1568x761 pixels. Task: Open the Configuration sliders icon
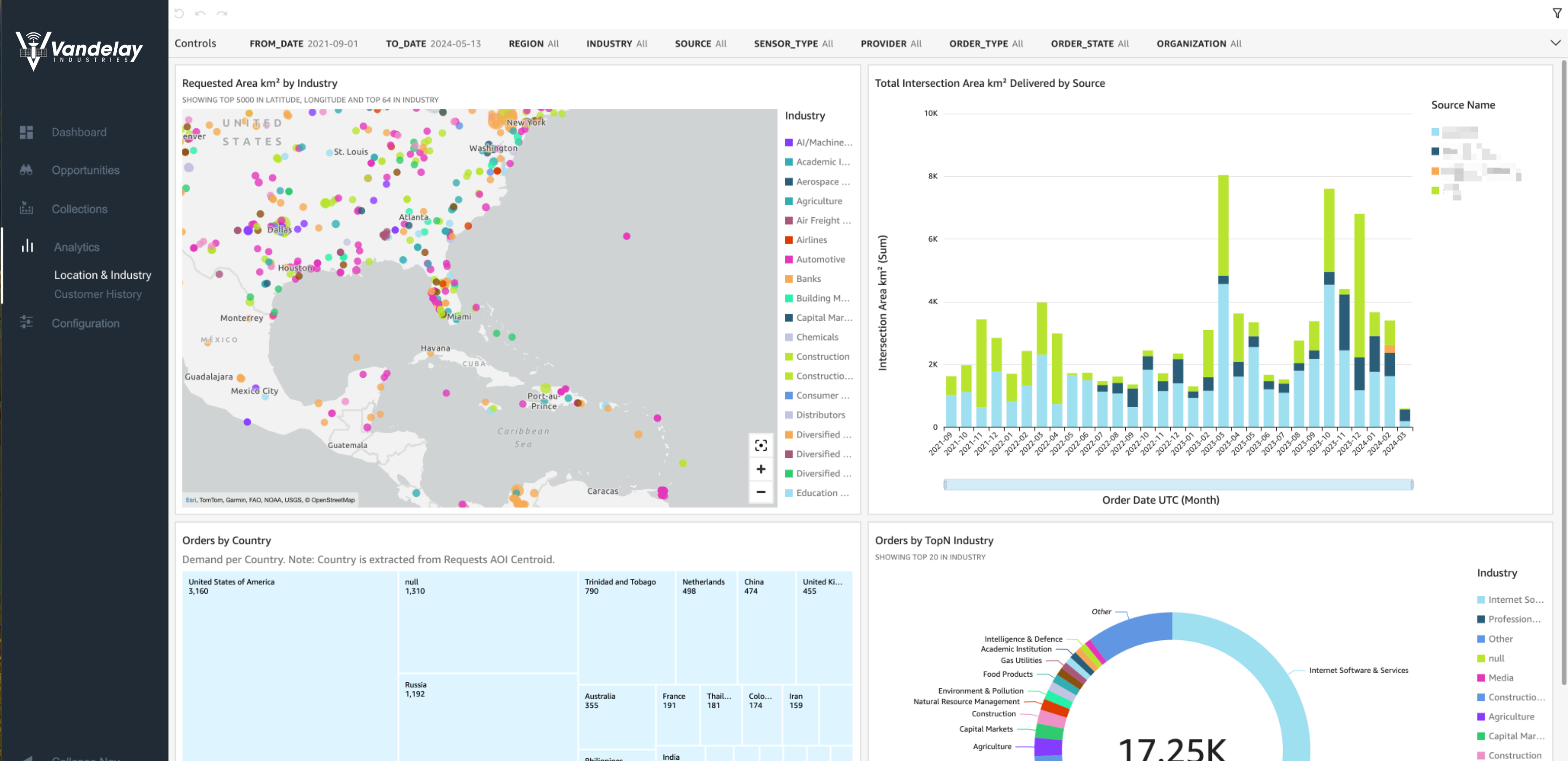coord(26,323)
